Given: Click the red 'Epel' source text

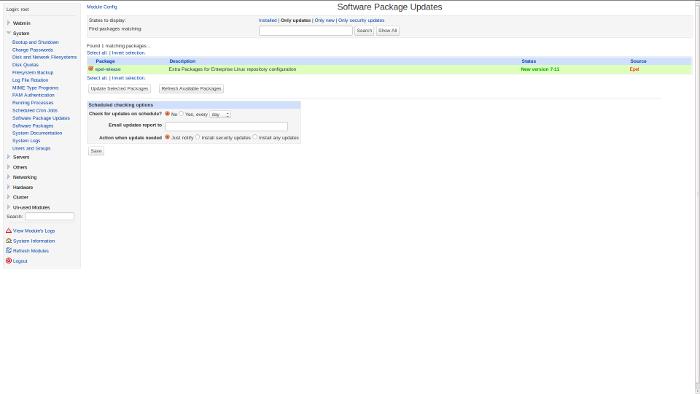Looking at the screenshot, I should 634,69.
